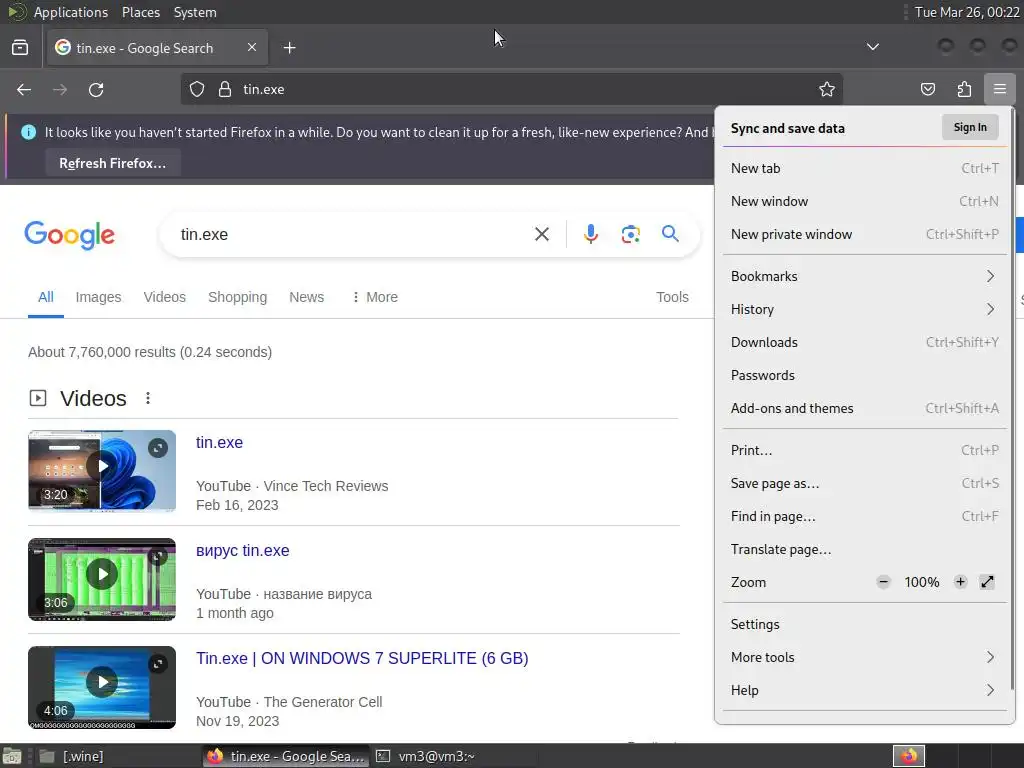Play the 4:06 video thumbnail

coord(102,687)
